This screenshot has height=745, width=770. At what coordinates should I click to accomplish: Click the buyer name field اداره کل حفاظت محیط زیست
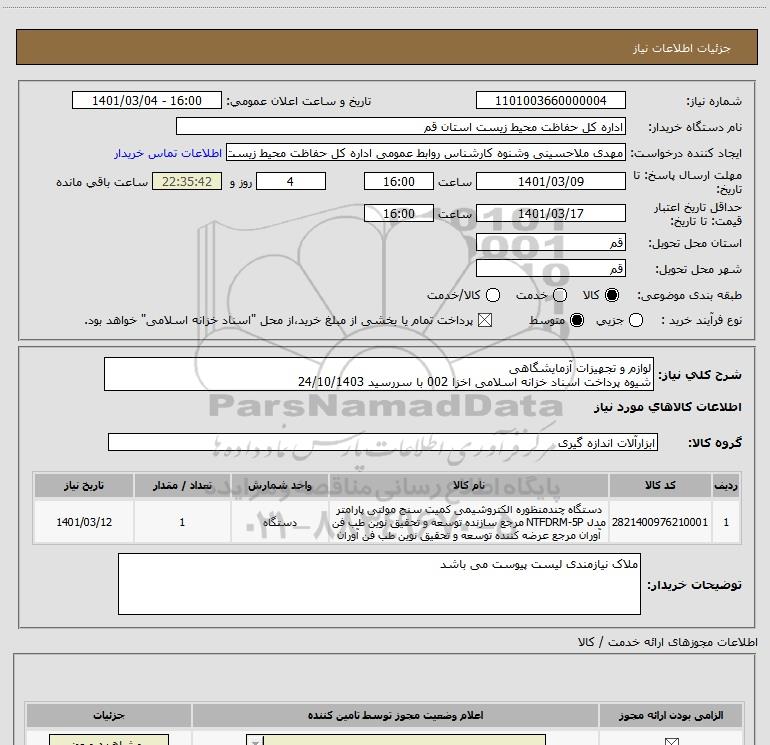[x=401, y=126]
